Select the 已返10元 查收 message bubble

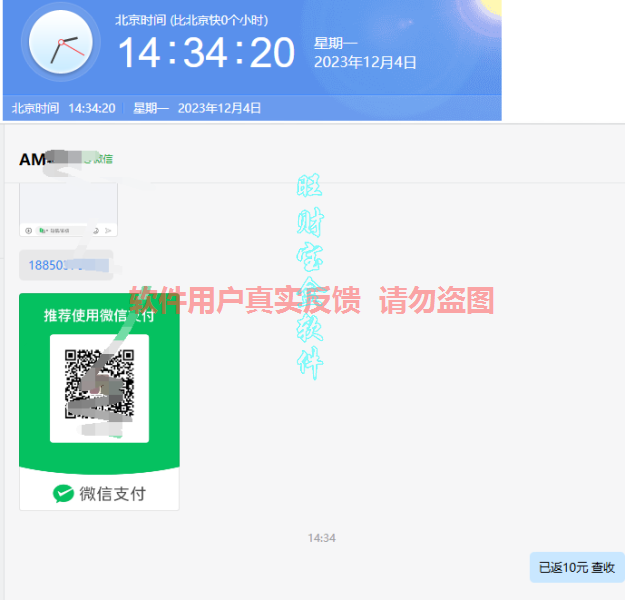click(x=576, y=567)
